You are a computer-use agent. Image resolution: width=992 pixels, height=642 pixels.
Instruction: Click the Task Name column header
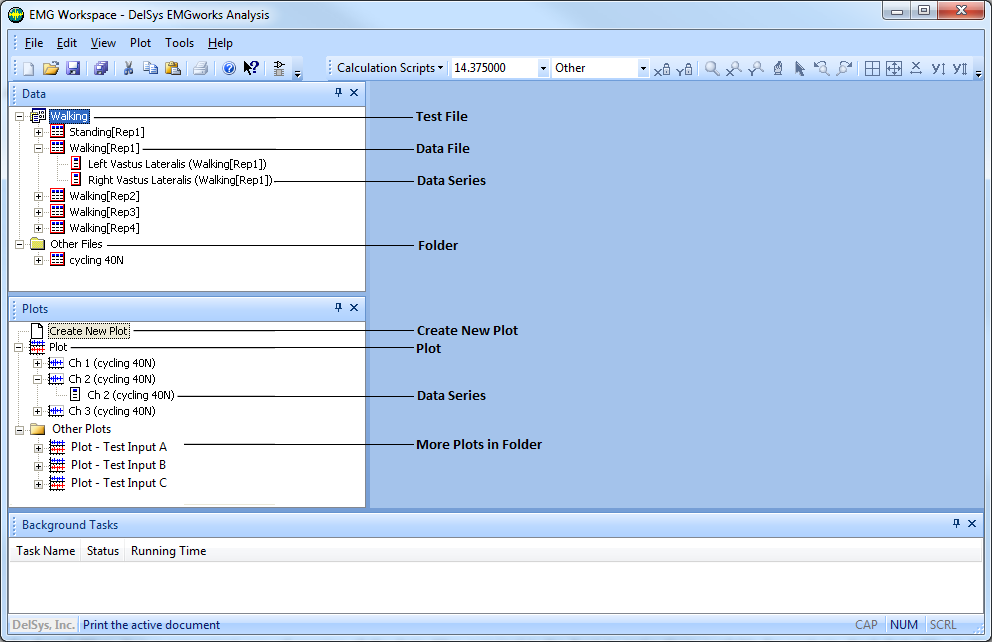coord(46,551)
